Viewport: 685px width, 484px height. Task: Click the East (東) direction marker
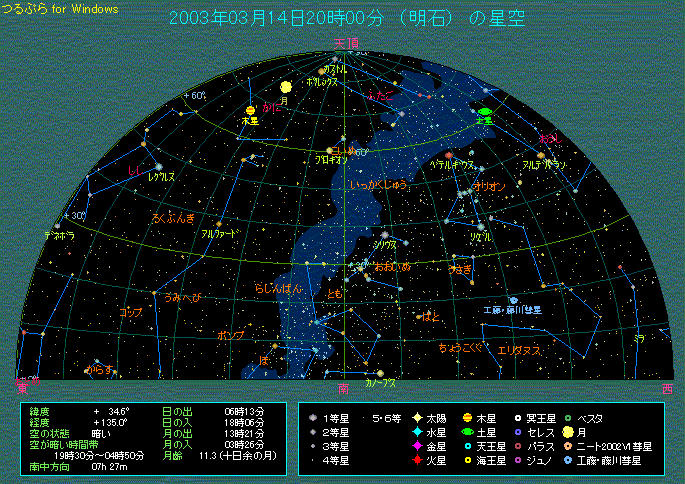coord(22,386)
